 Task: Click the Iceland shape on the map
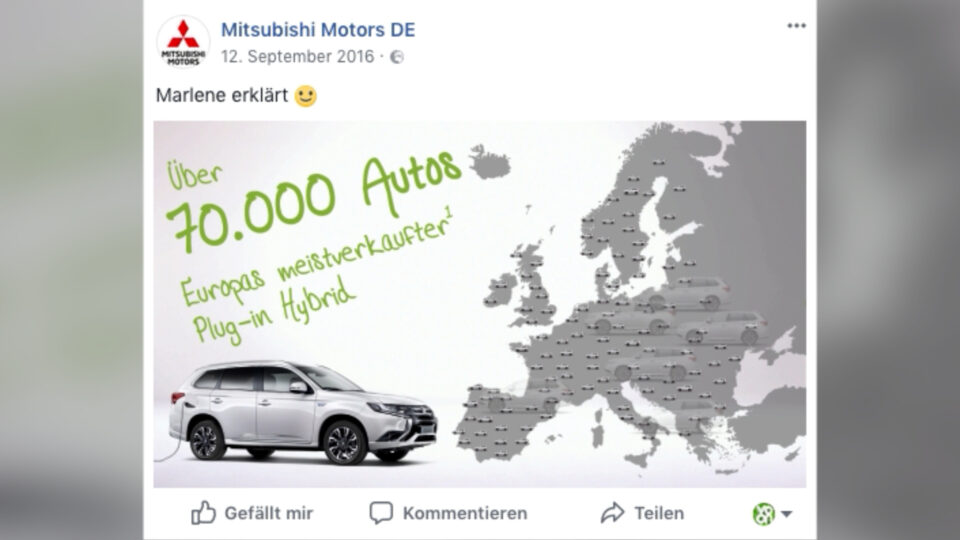tap(489, 162)
